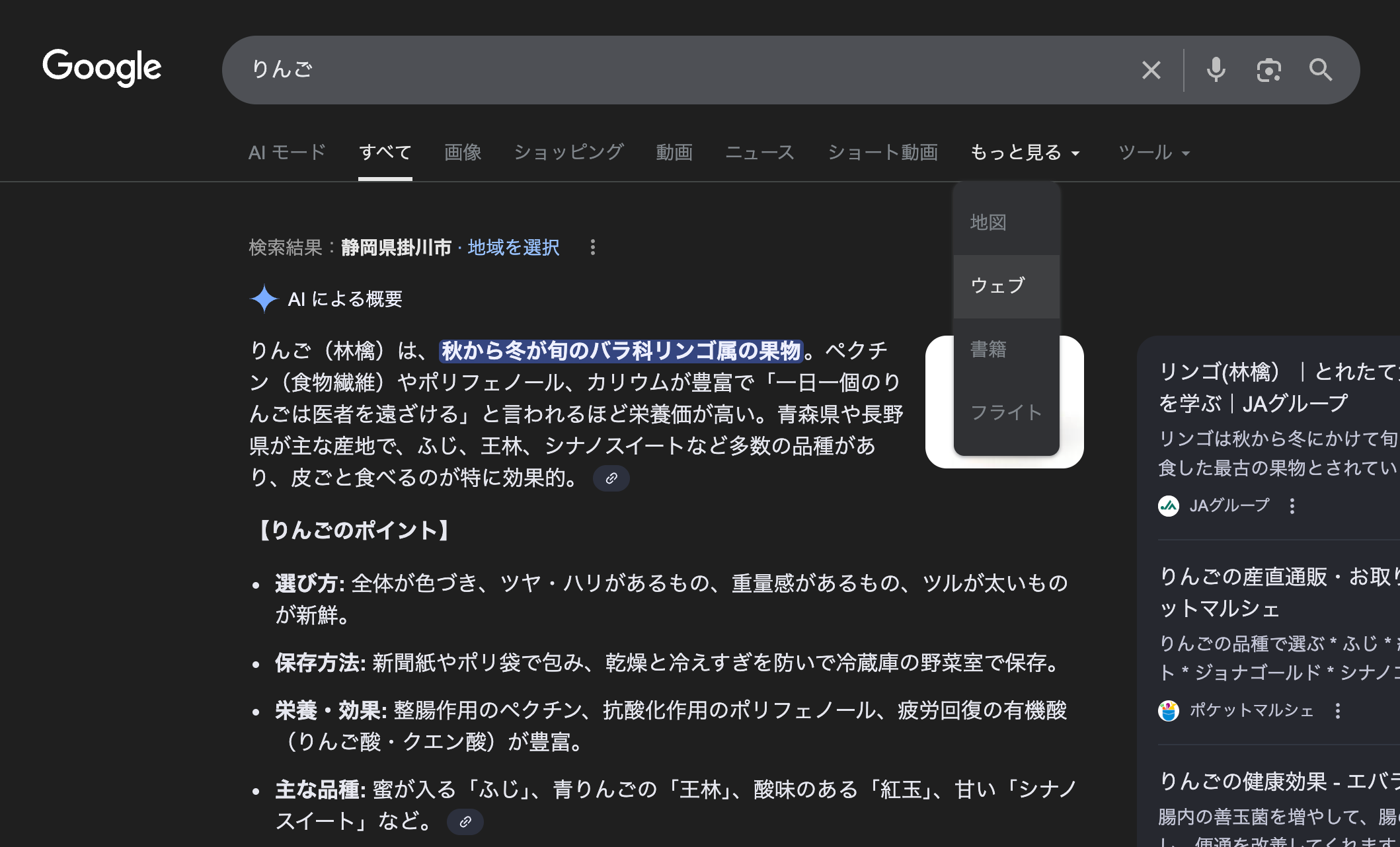The height and width of the screenshot is (847, 1400).
Task: Click the AI による概要 sparkle icon
Action: [264, 299]
